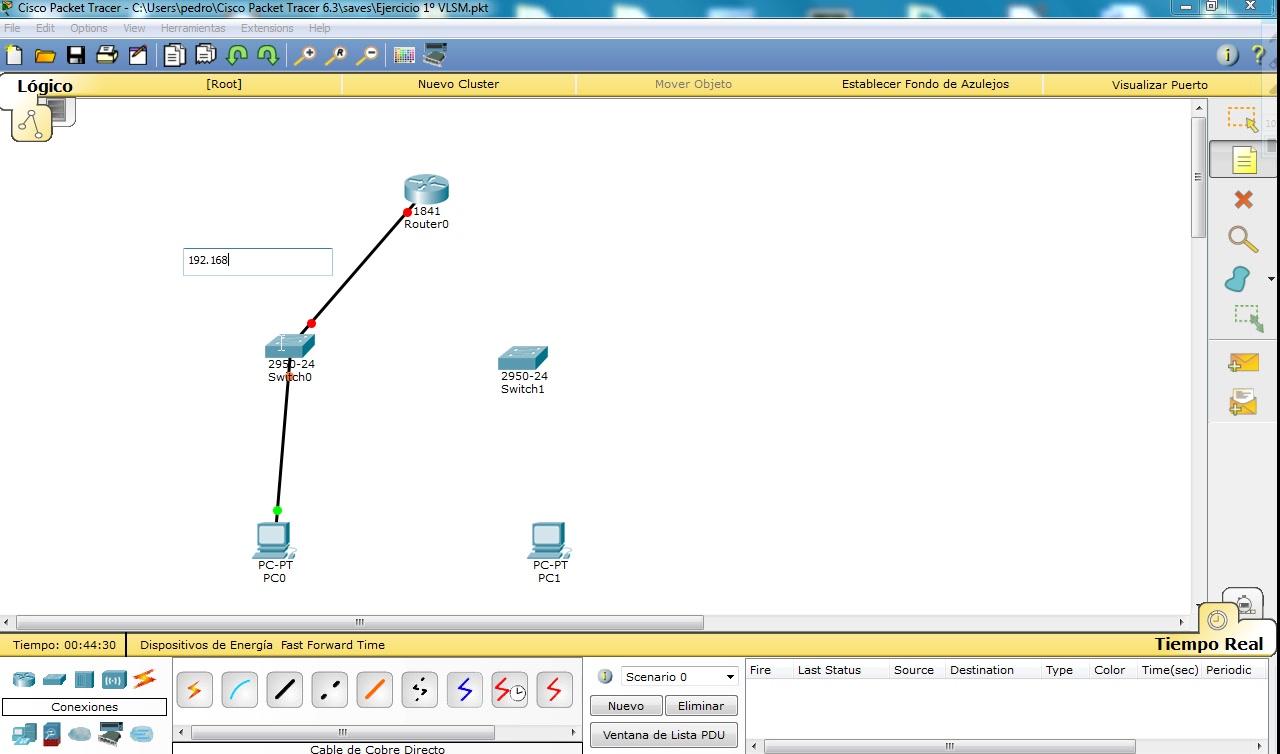Launch the Activity Wizard icon
The height and width of the screenshot is (754, 1280).
click(137, 55)
